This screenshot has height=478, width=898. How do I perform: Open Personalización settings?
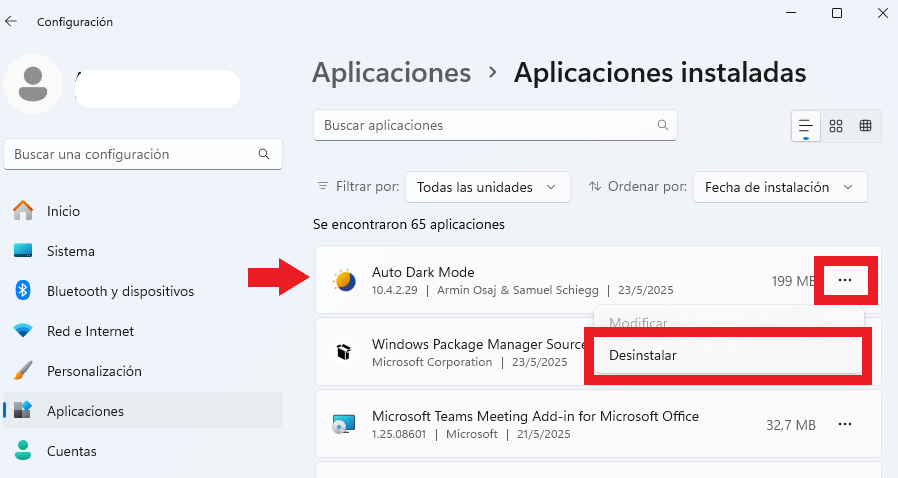[x=143, y=371]
